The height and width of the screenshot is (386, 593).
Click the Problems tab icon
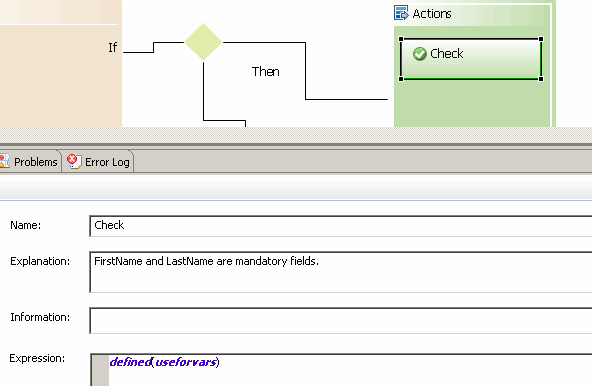[x=5, y=161]
